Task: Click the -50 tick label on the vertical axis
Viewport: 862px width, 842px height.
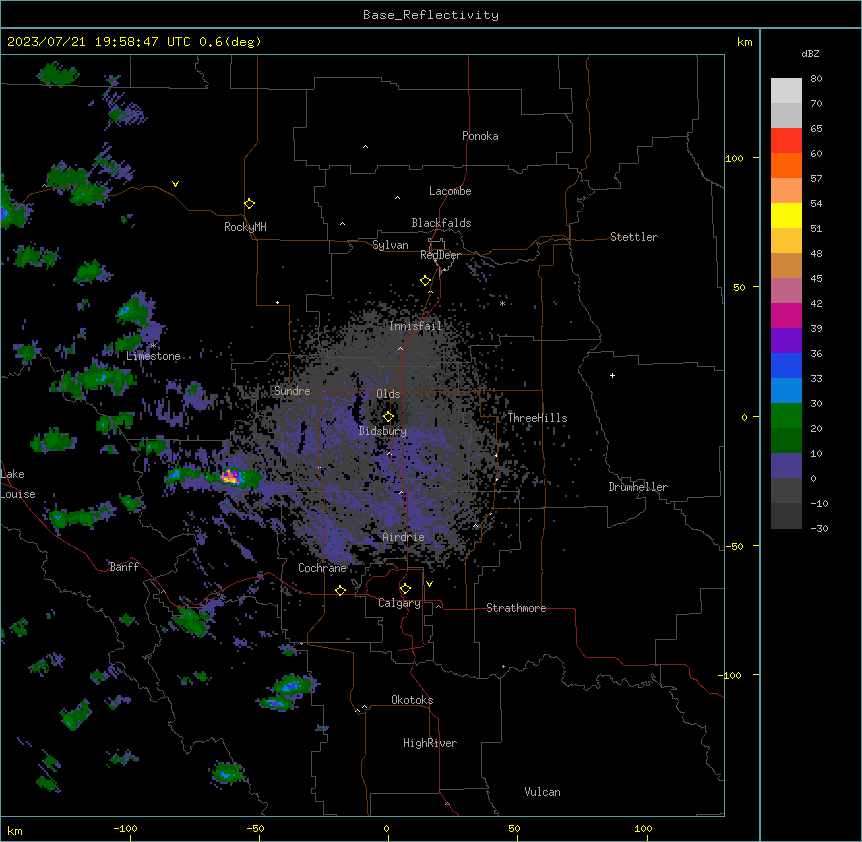Action: tap(734, 546)
